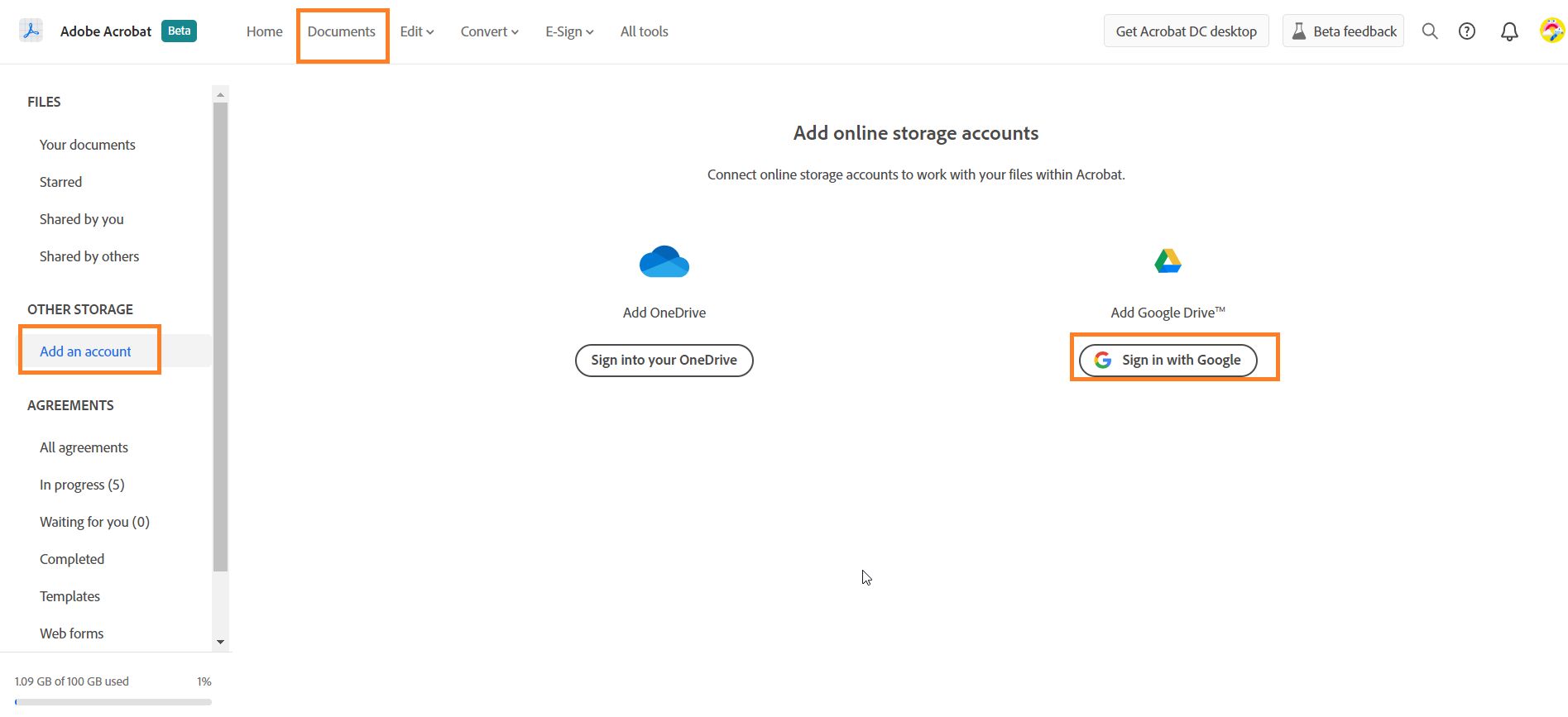
Task: Click the 1% storage percentage text
Action: coord(204,681)
